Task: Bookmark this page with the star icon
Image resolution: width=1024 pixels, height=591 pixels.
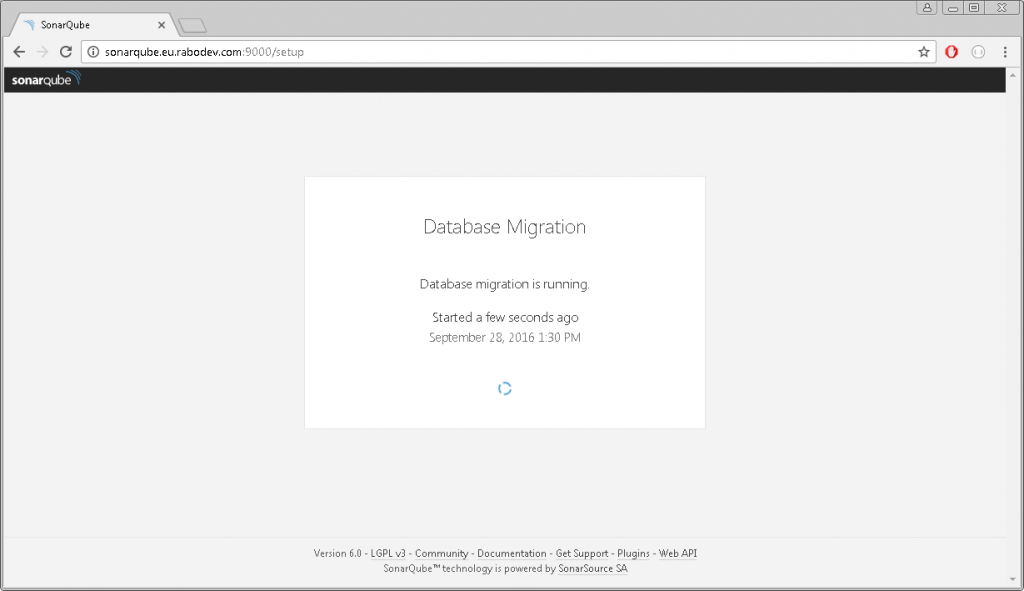Action: 923,52
